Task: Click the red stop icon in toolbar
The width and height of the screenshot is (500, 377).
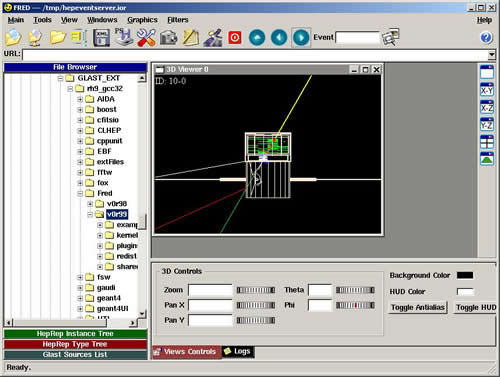Action: coord(235,37)
